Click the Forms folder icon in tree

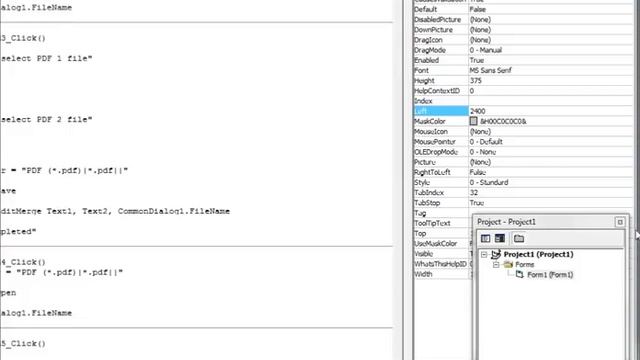pyautogui.click(x=508, y=264)
